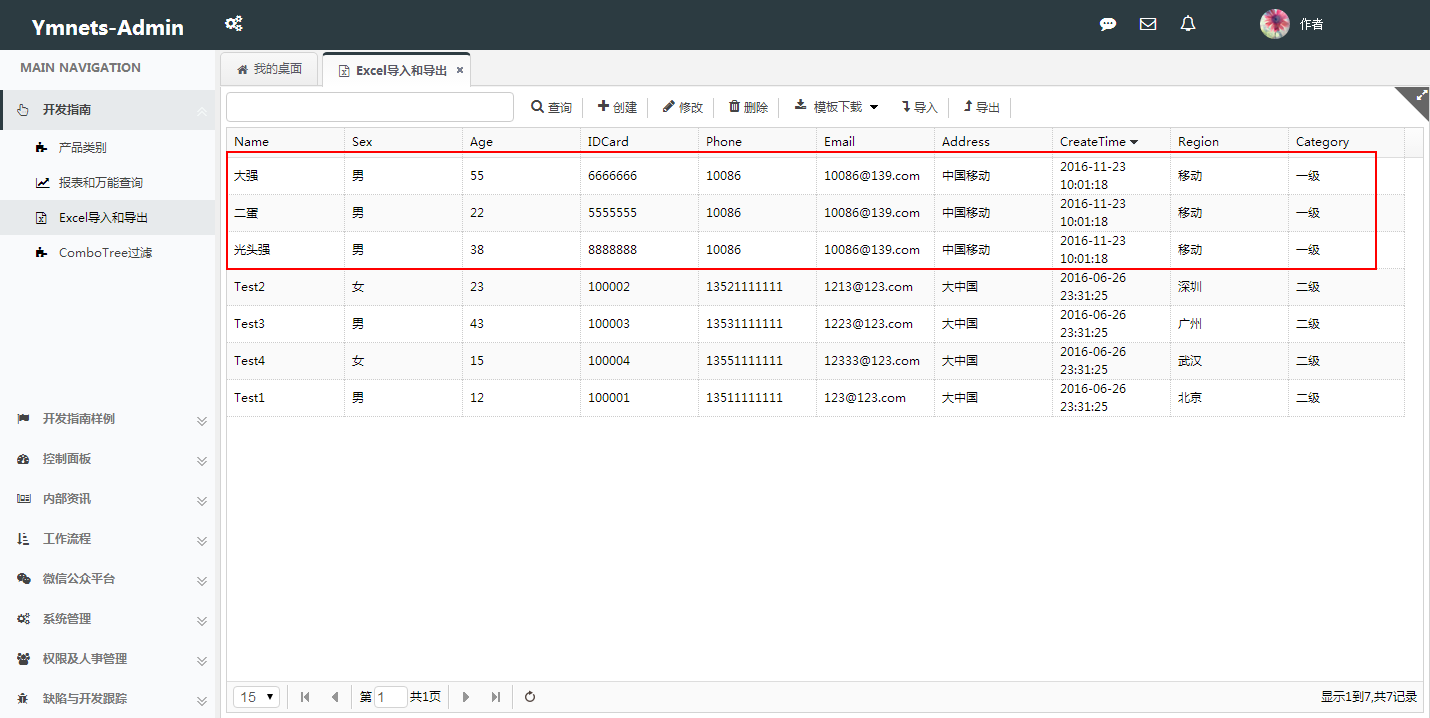Image resolution: width=1430 pixels, height=718 pixels.
Task: Collapse the 开发指南 menu section
Action: (x=108, y=110)
